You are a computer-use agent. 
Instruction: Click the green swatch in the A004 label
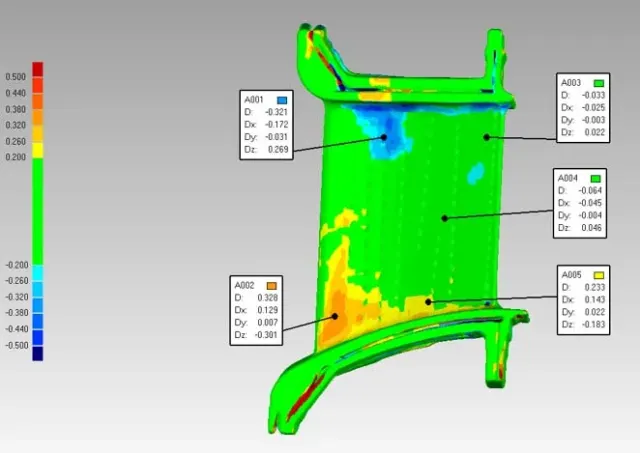[x=596, y=179]
